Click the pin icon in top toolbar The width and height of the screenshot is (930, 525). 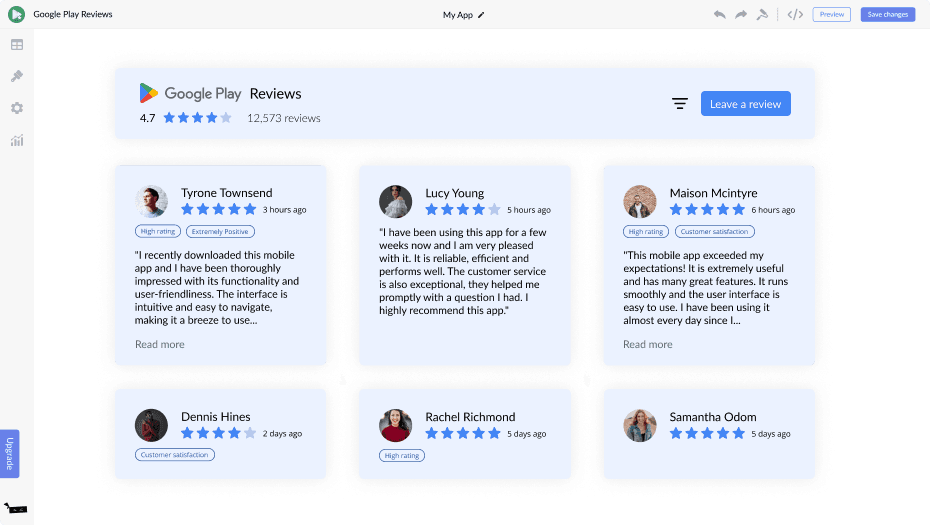click(x=762, y=14)
